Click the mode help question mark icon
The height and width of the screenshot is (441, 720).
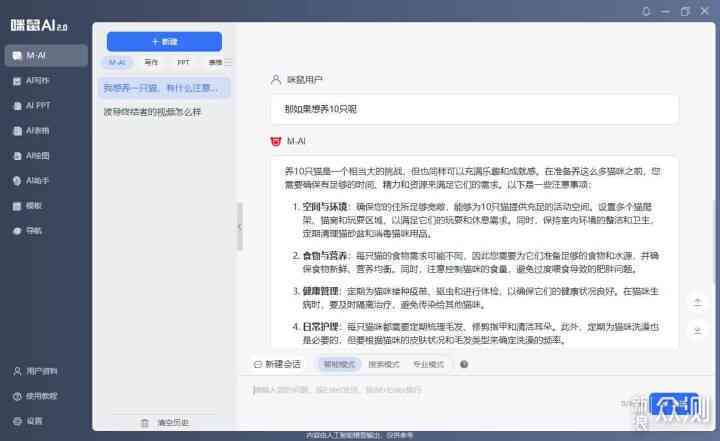coord(464,364)
